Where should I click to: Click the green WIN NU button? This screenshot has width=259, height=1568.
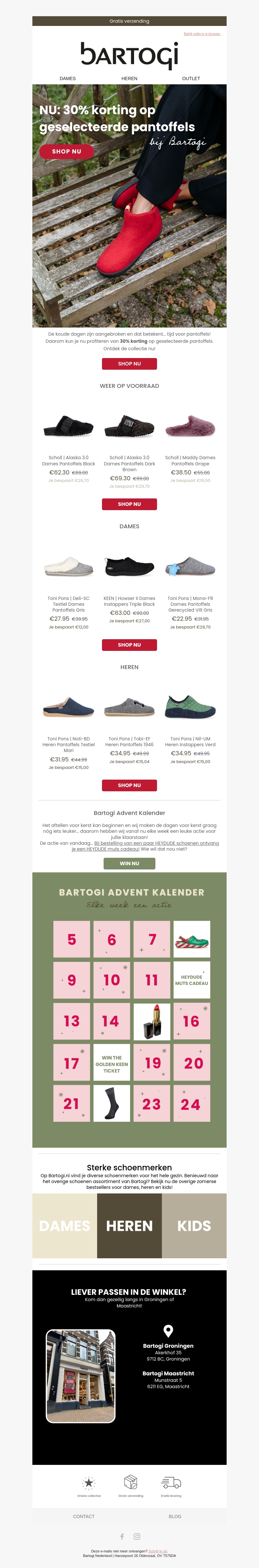point(129,863)
